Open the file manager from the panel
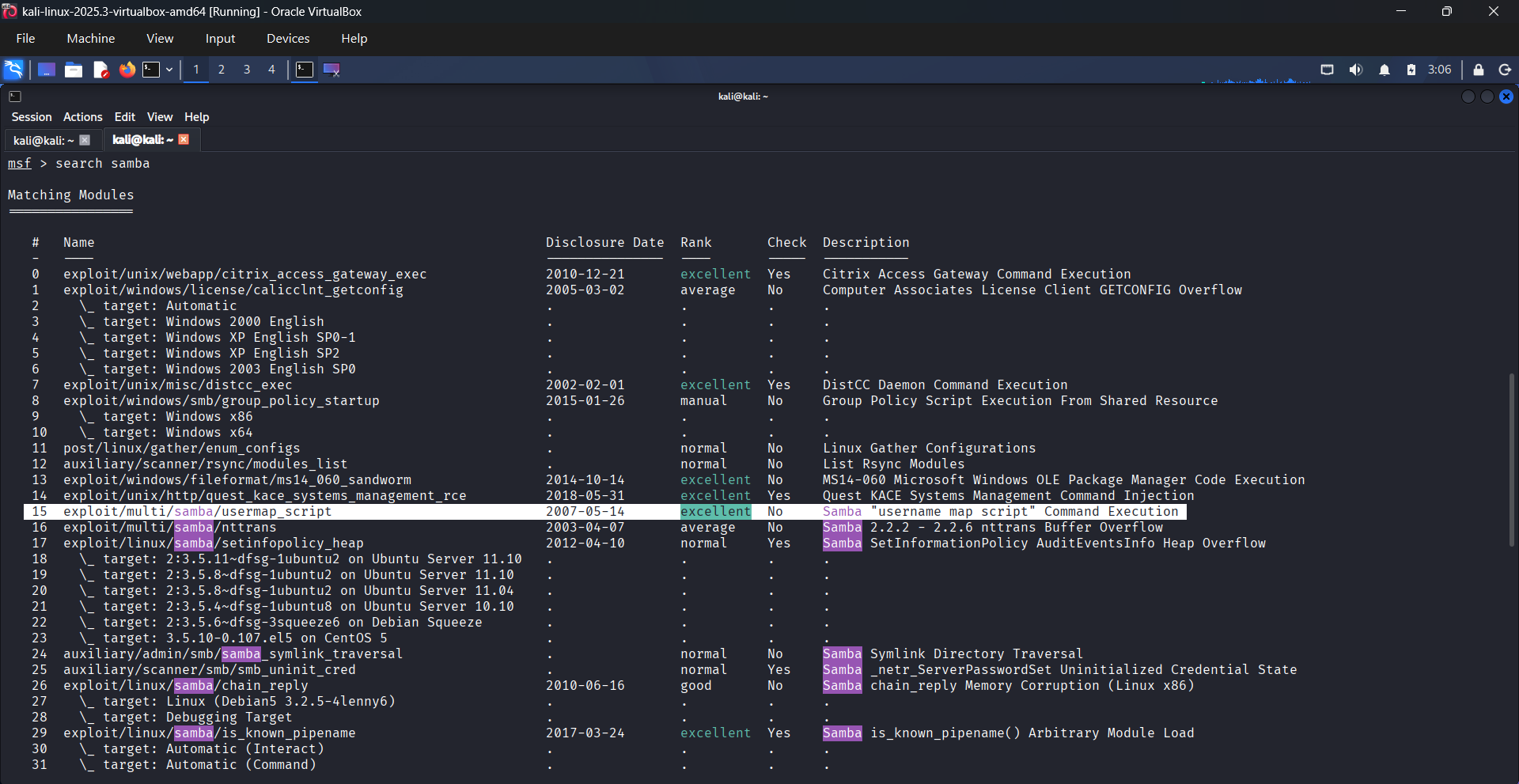 tap(74, 70)
